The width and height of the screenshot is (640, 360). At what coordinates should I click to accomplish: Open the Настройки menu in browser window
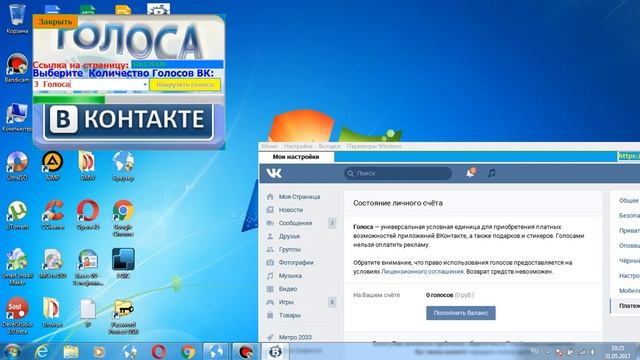click(x=298, y=146)
